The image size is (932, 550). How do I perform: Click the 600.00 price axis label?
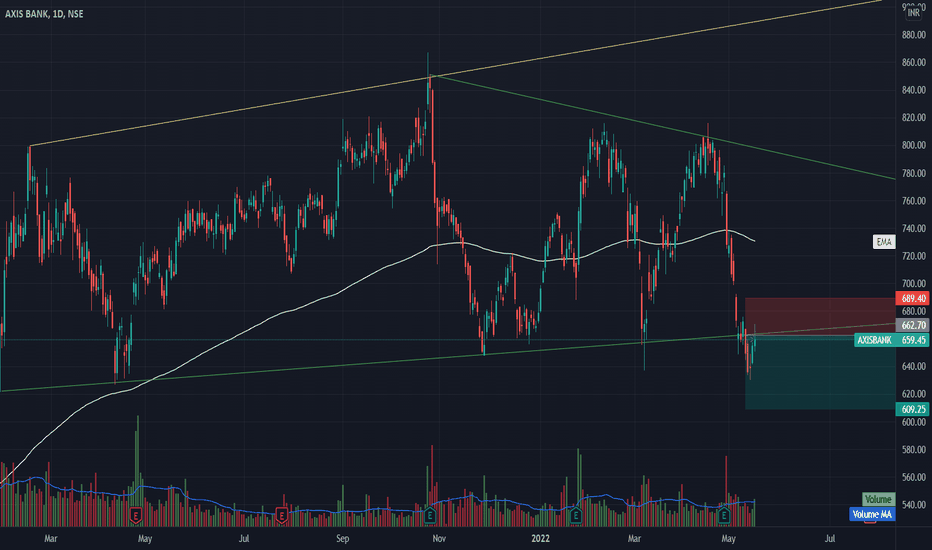(x=914, y=422)
